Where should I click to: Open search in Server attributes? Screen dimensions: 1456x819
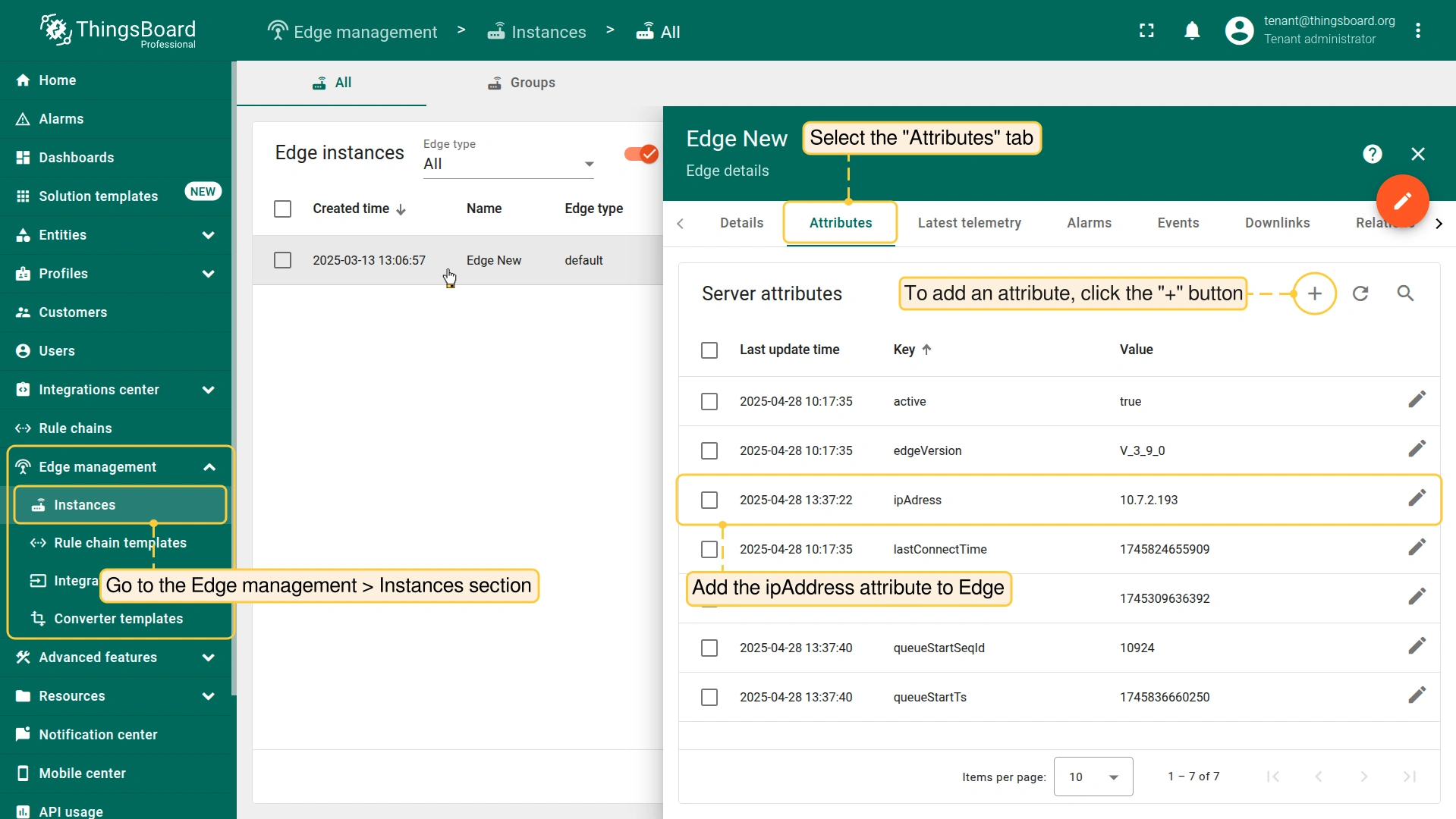(x=1405, y=293)
